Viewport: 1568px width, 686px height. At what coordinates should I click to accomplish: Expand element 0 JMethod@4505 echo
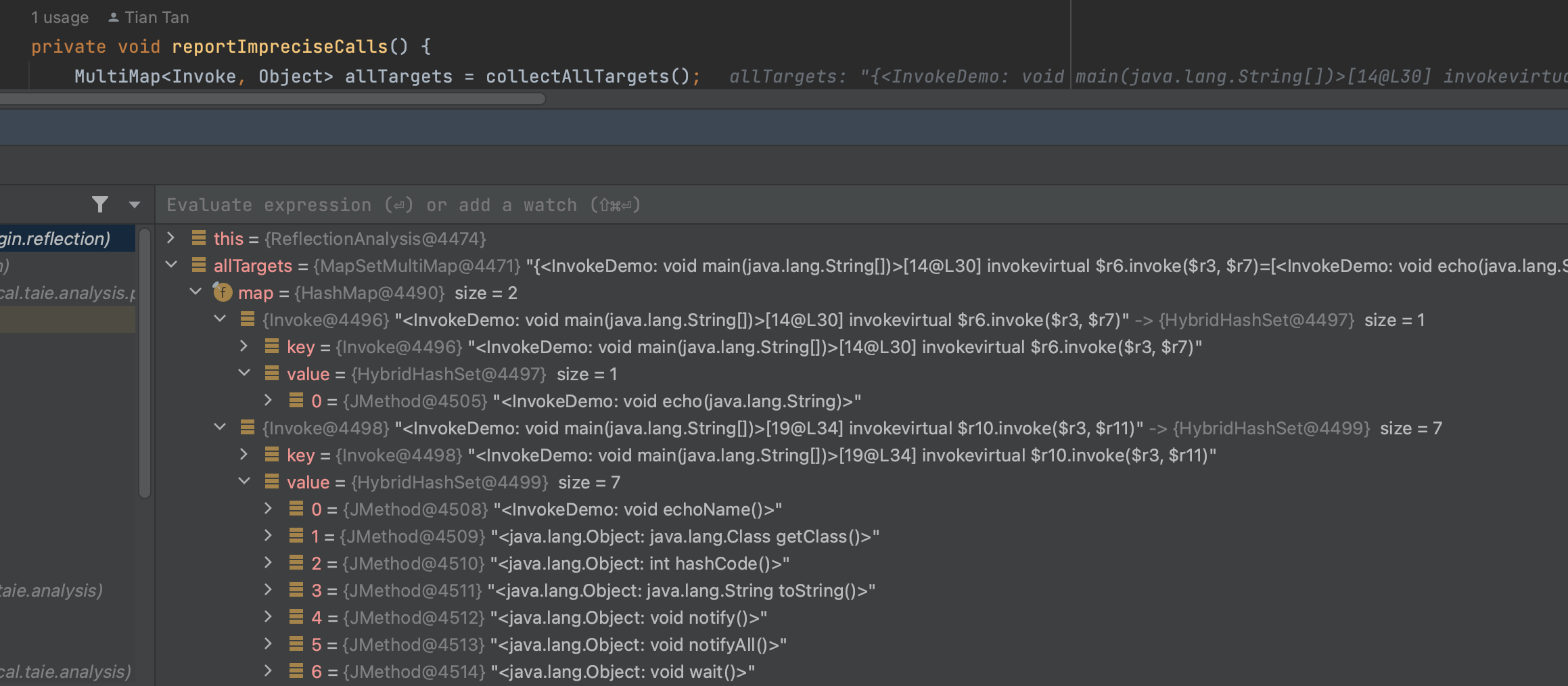pyautogui.click(x=269, y=401)
